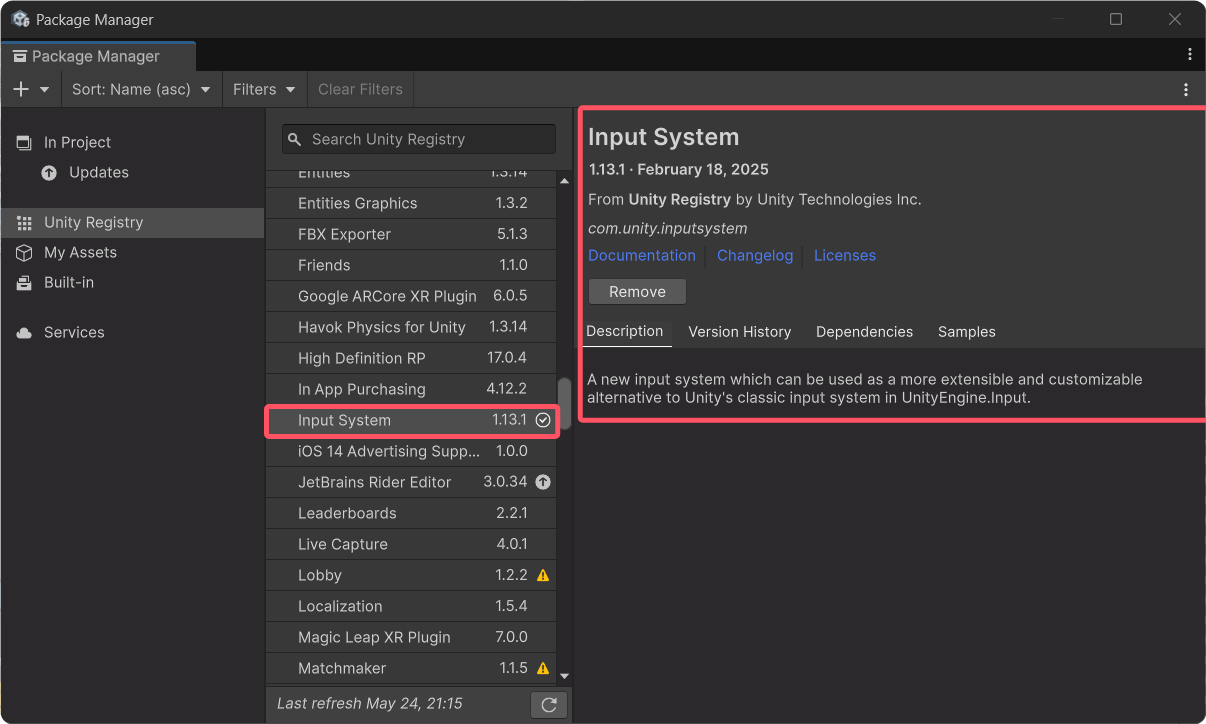Click the Input System 1.13.1 version number
The image size is (1206, 724).
(509, 420)
